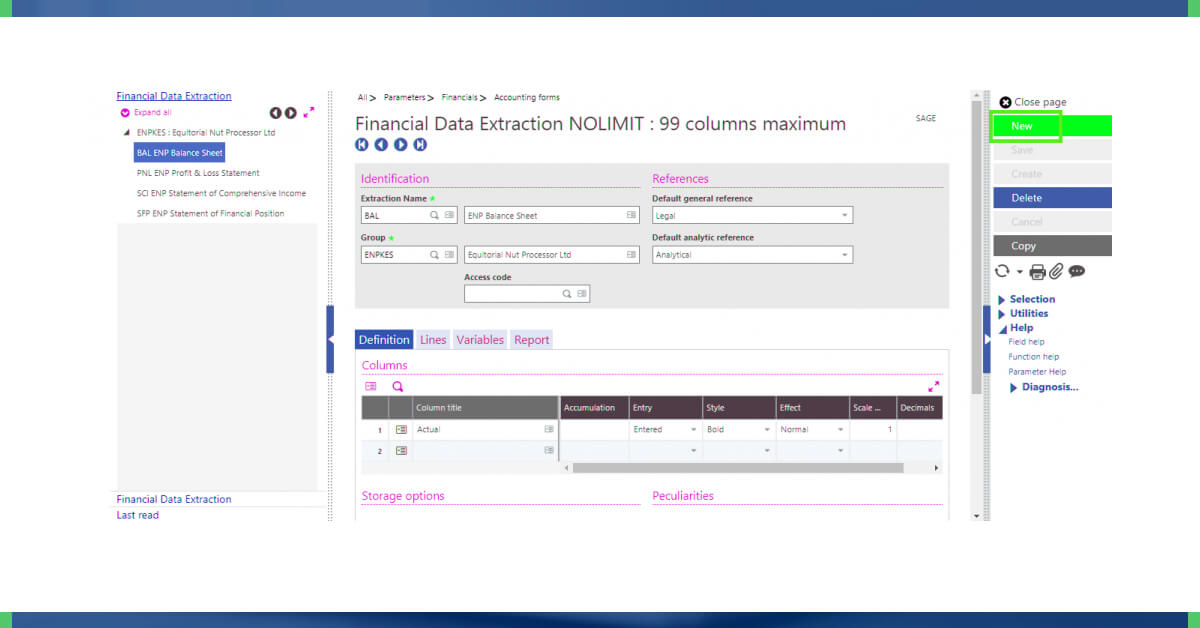Go to last record navigation arrow
The image size is (1200, 628).
point(420,145)
